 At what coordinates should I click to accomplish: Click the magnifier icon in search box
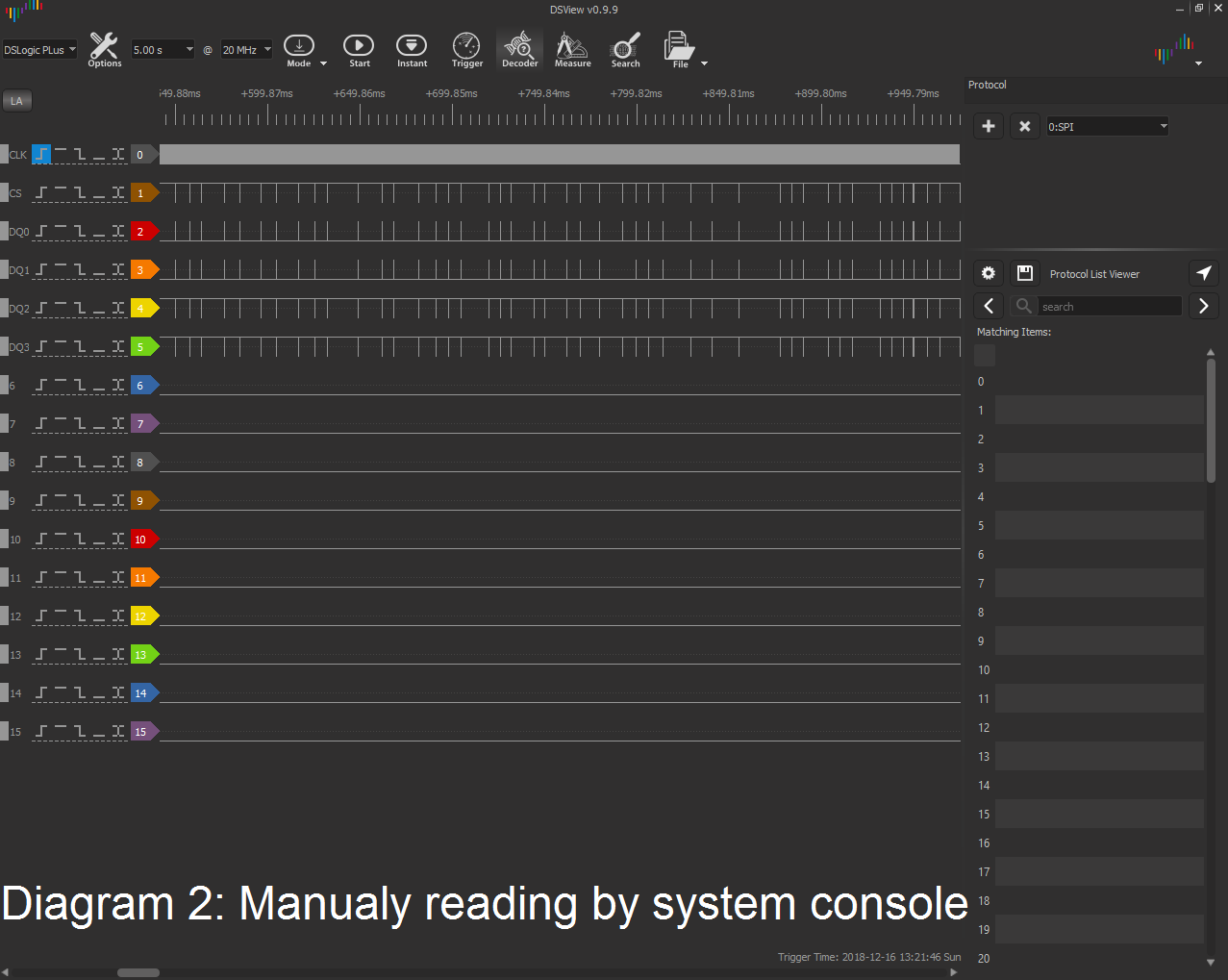[1024, 306]
